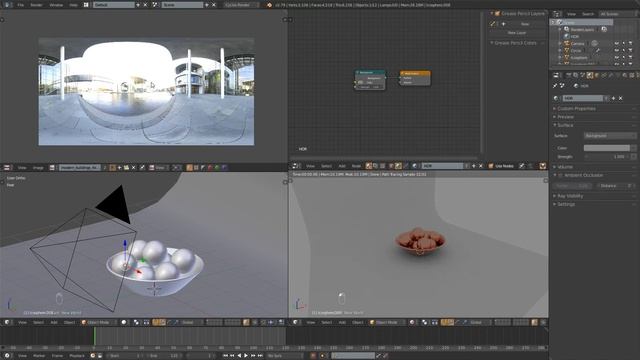Open the screen layout selector showing Default
This screenshot has height=360, width=640.
pyautogui.click(x=113, y=5)
